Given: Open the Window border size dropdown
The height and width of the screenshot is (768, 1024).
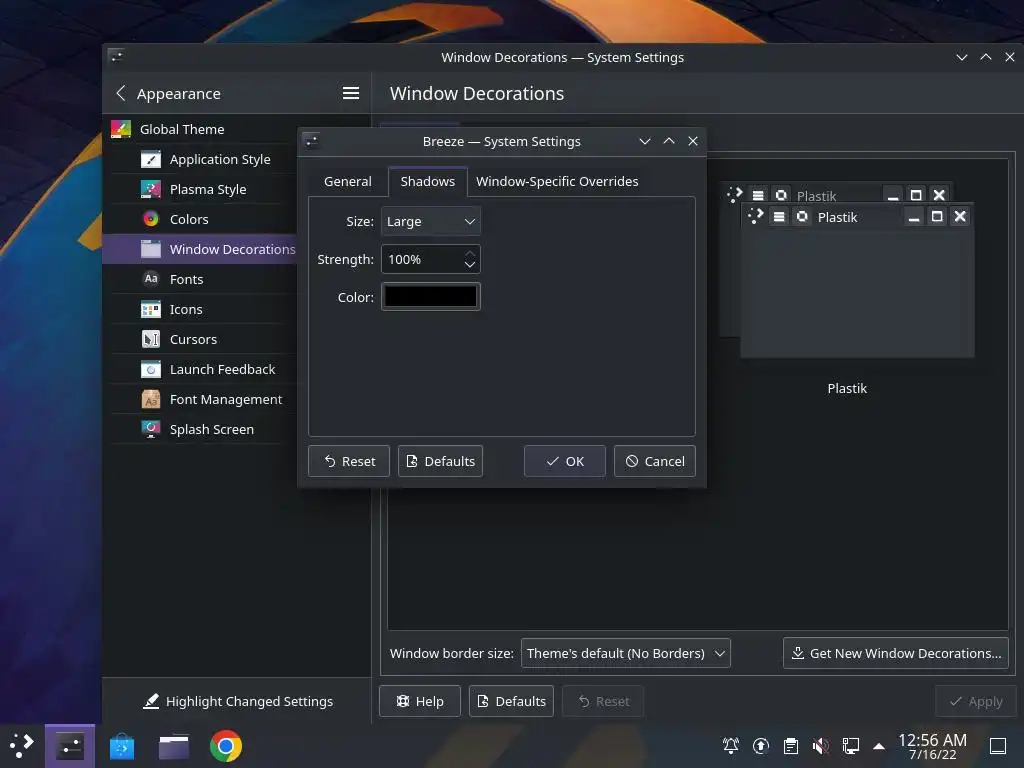Looking at the screenshot, I should pyautogui.click(x=626, y=653).
